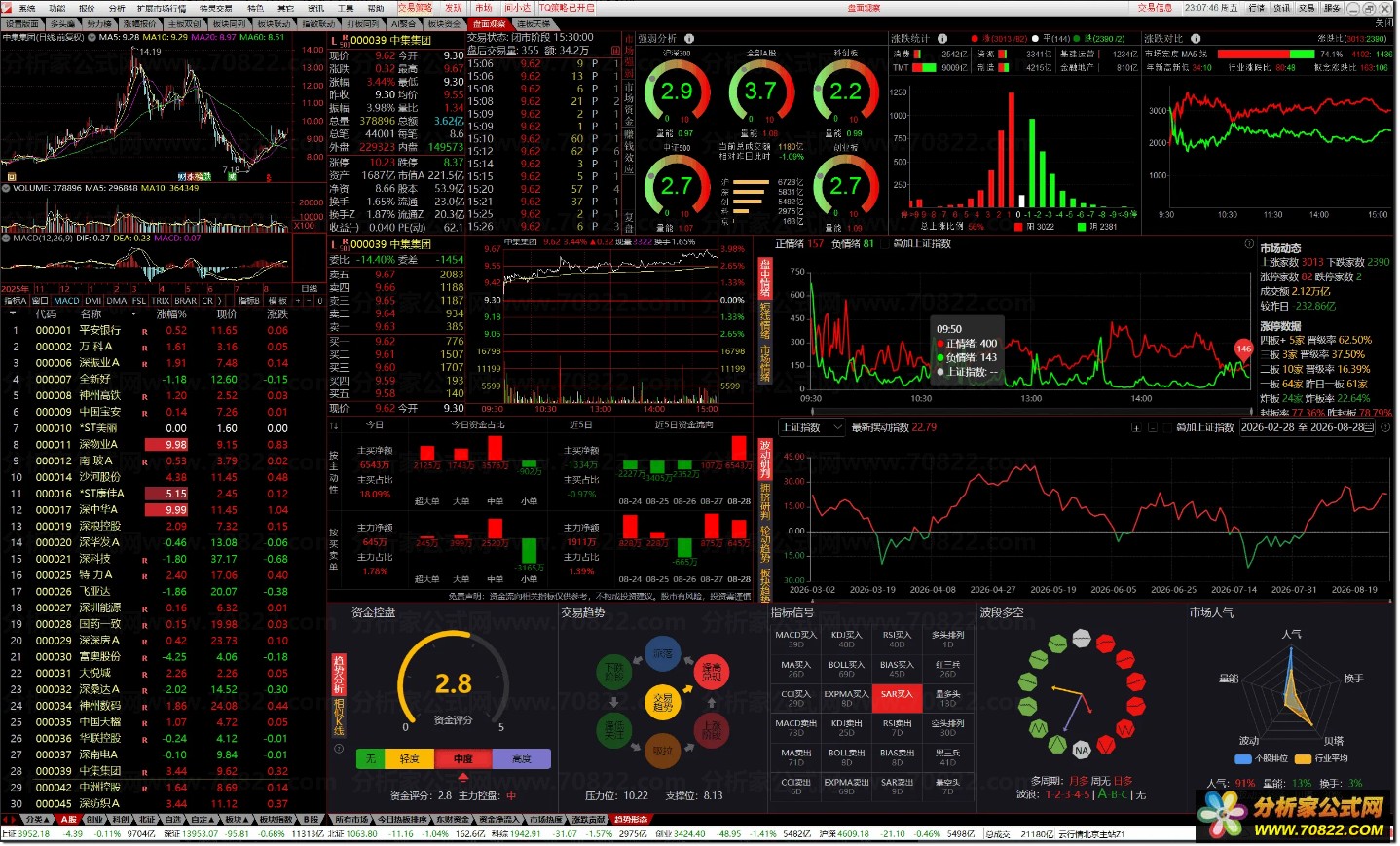The height and width of the screenshot is (846, 1400).
Task: Open the 指标A selector
Action: pos(15,302)
